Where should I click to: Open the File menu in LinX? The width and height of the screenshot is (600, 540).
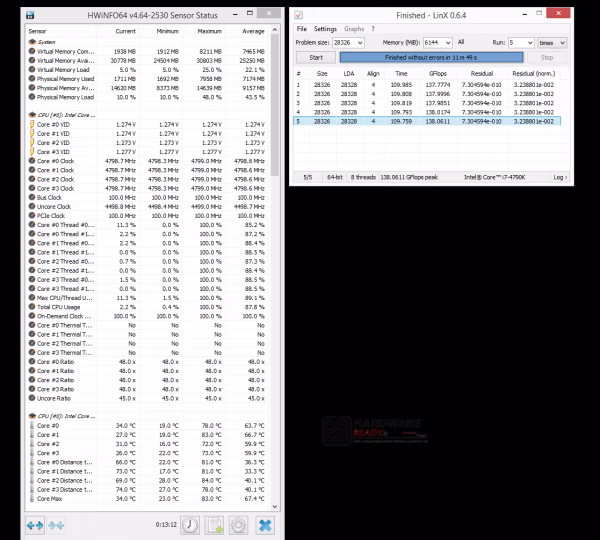click(x=302, y=29)
